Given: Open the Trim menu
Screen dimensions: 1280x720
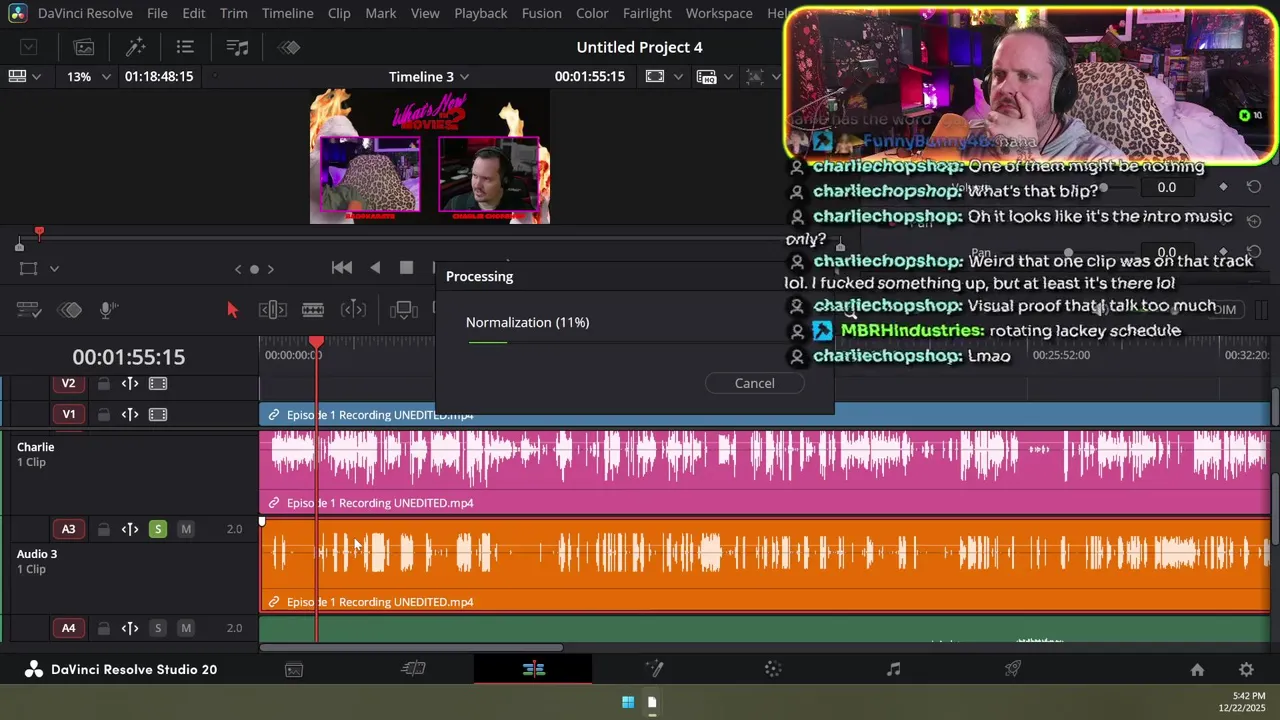Looking at the screenshot, I should 234,13.
